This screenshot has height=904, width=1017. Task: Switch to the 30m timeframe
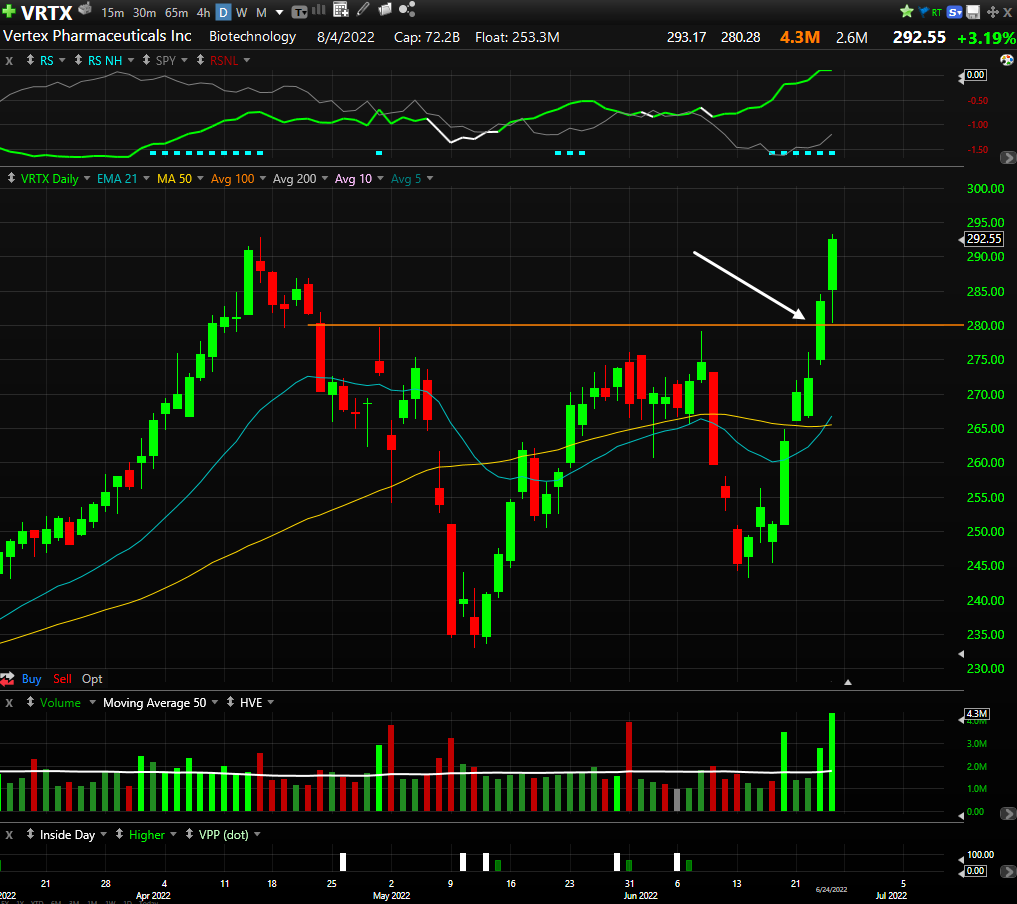coord(144,12)
